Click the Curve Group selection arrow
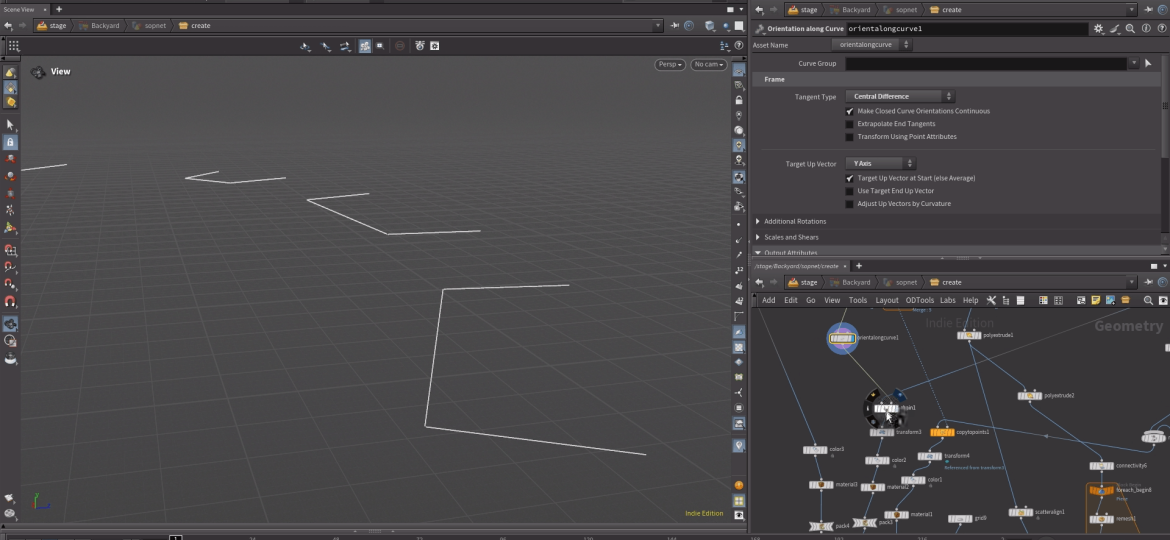 click(1148, 64)
